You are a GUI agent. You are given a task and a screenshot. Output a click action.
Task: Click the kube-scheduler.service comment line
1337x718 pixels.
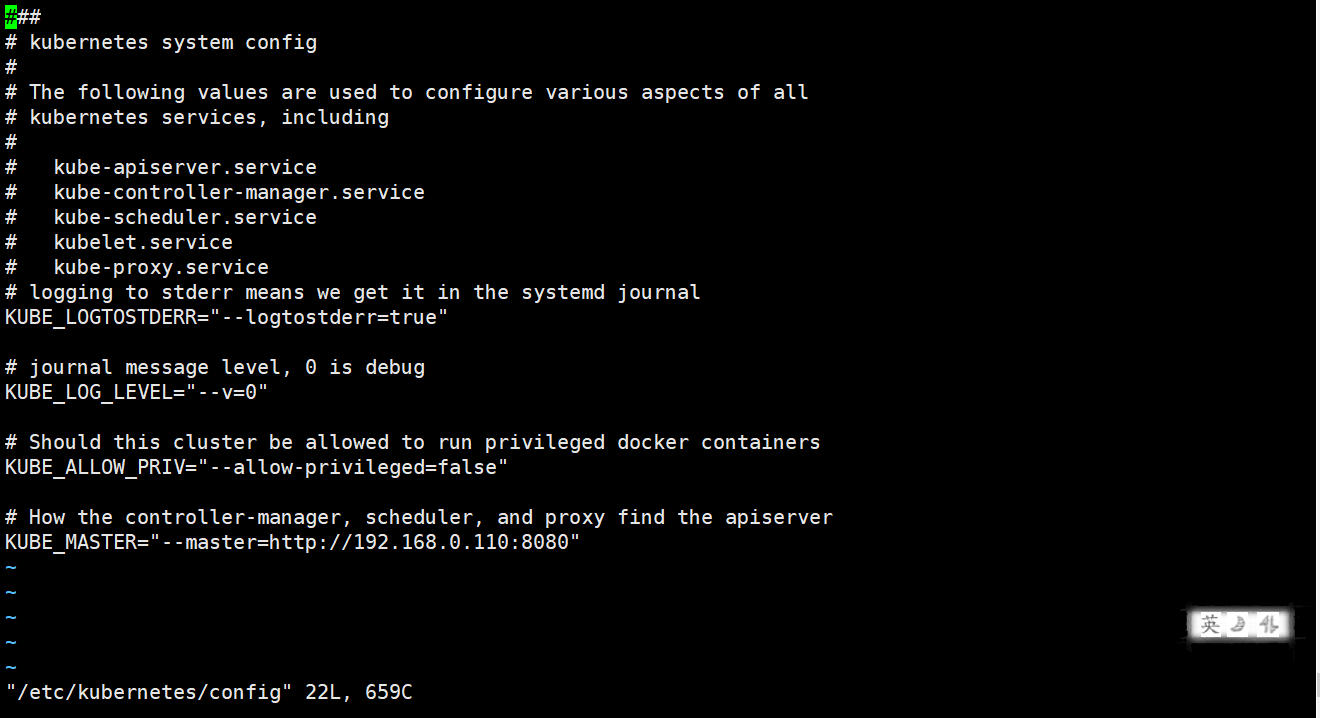pos(185,217)
